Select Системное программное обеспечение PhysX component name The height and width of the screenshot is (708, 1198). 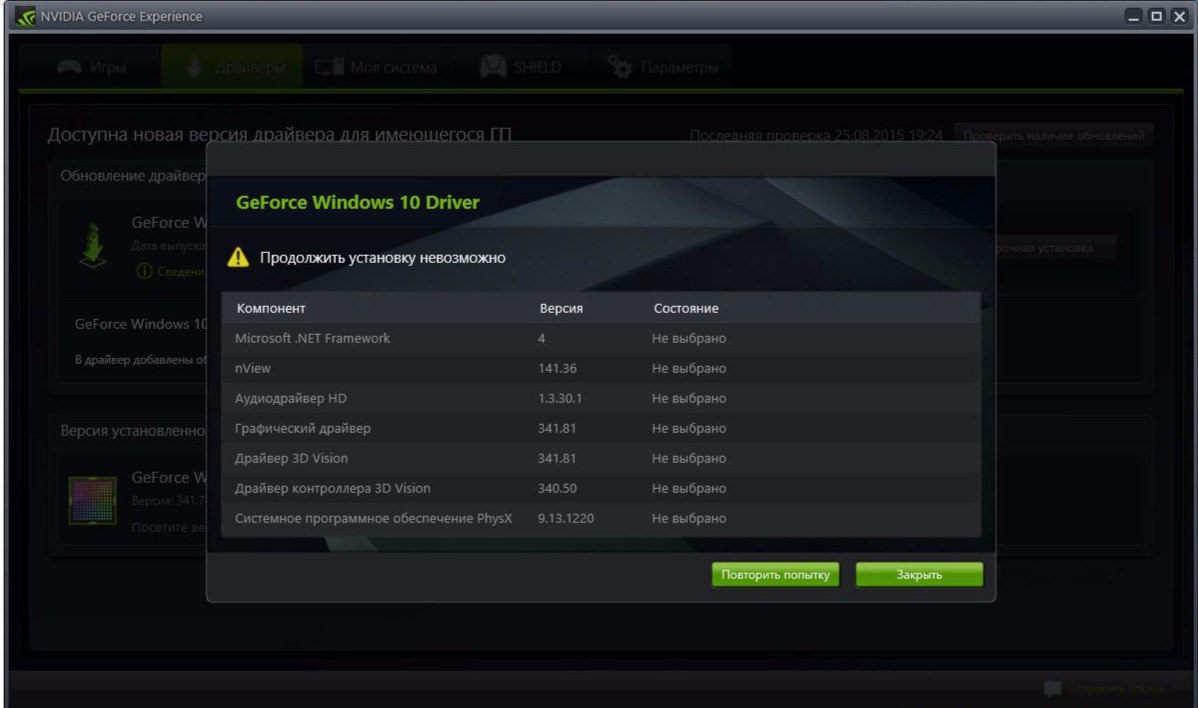coord(374,519)
